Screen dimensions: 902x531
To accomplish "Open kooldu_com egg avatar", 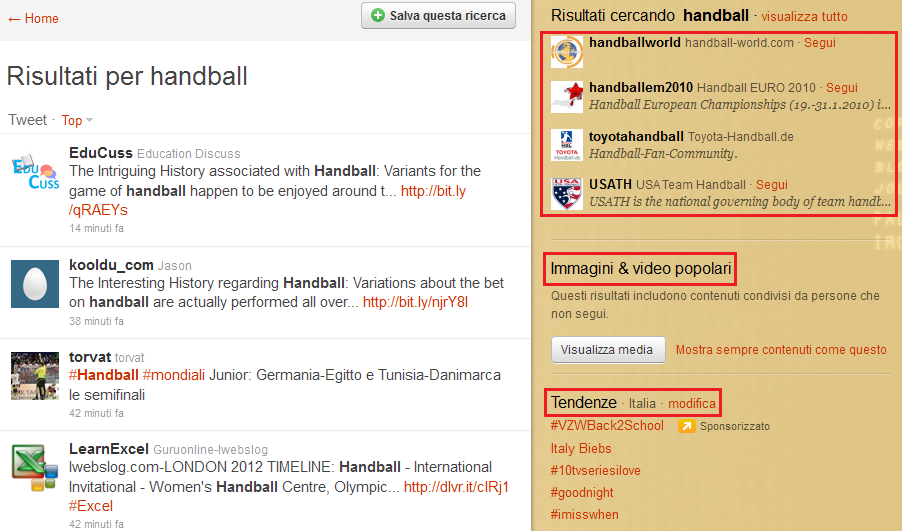I will (x=35, y=283).
